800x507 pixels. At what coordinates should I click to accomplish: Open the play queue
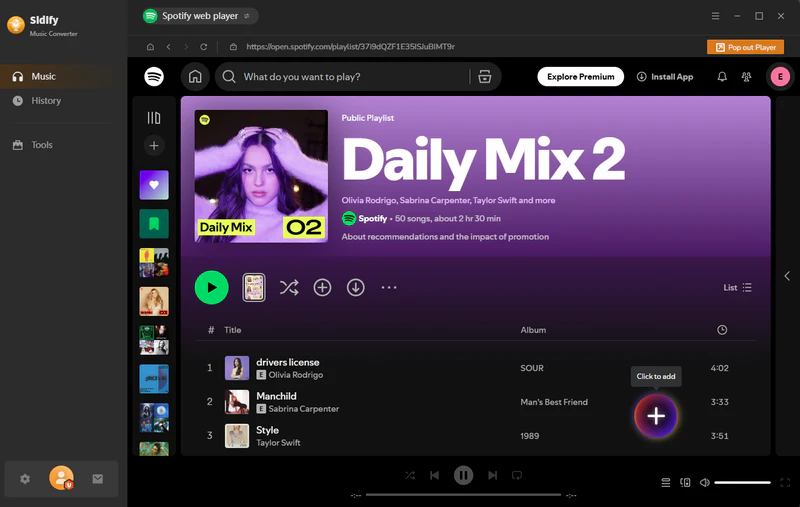[x=666, y=483]
